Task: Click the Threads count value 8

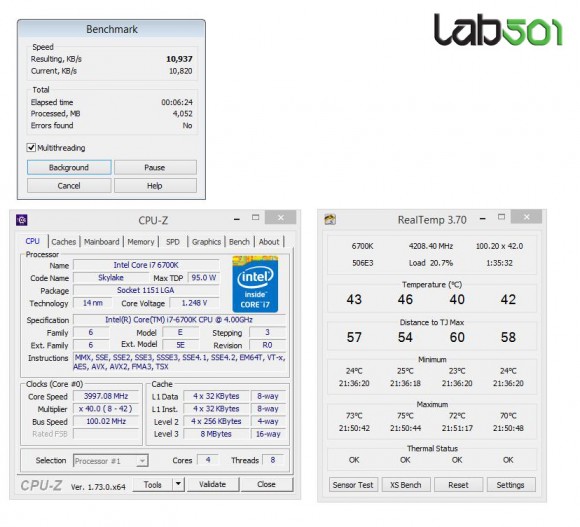Action: [273, 460]
